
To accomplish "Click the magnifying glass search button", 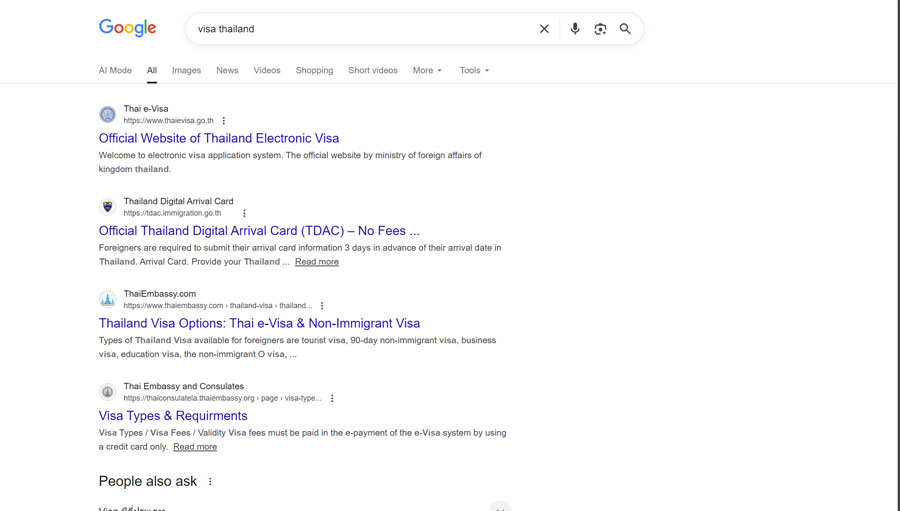I will tap(625, 29).
